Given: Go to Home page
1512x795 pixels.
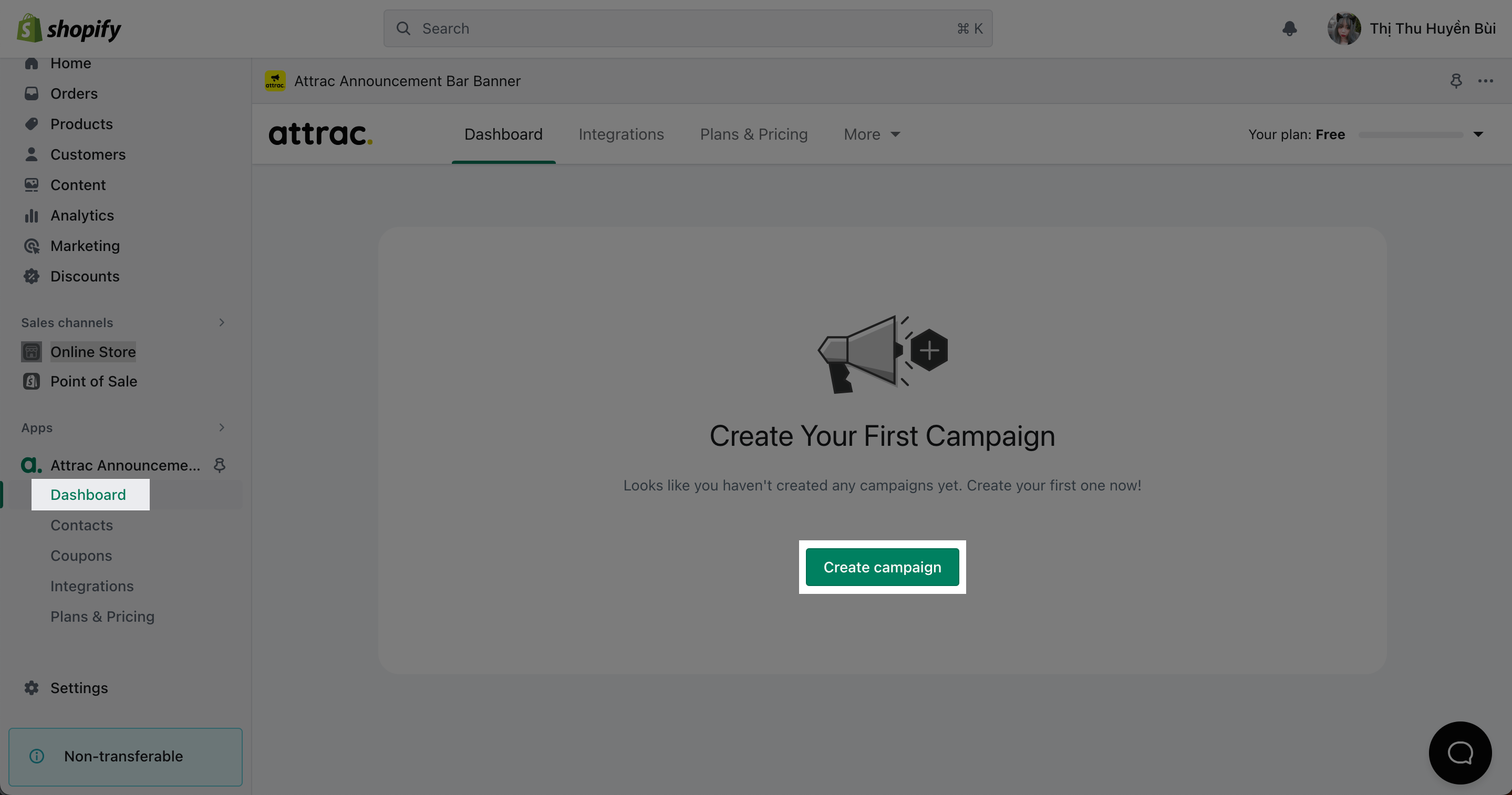Looking at the screenshot, I should [x=70, y=63].
